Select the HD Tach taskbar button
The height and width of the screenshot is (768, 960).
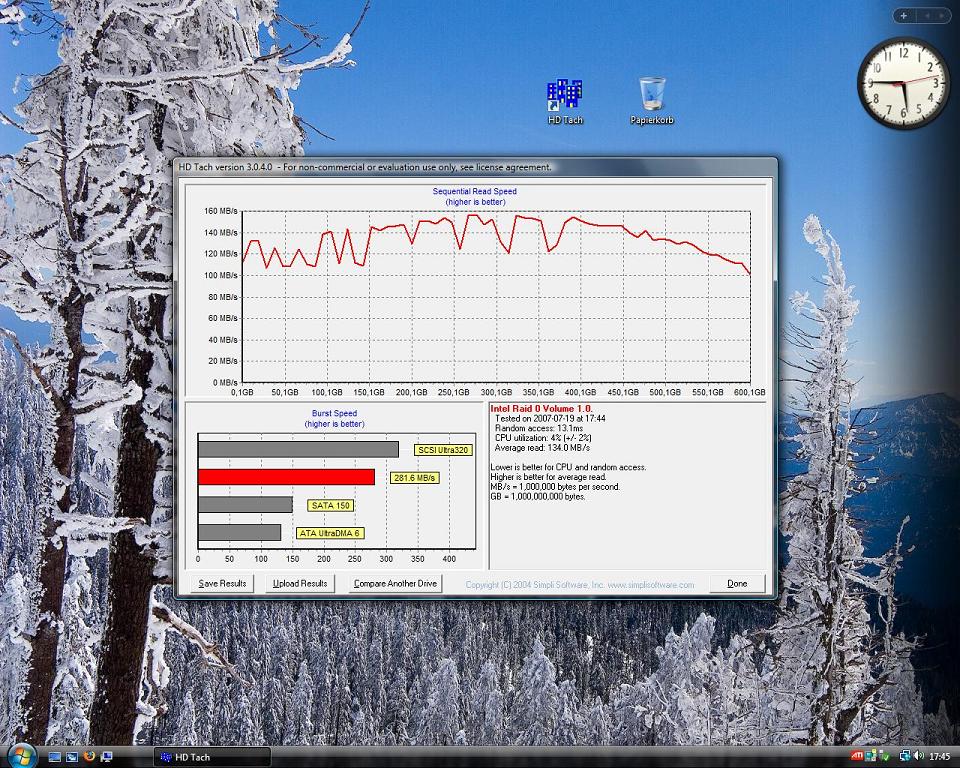212,757
